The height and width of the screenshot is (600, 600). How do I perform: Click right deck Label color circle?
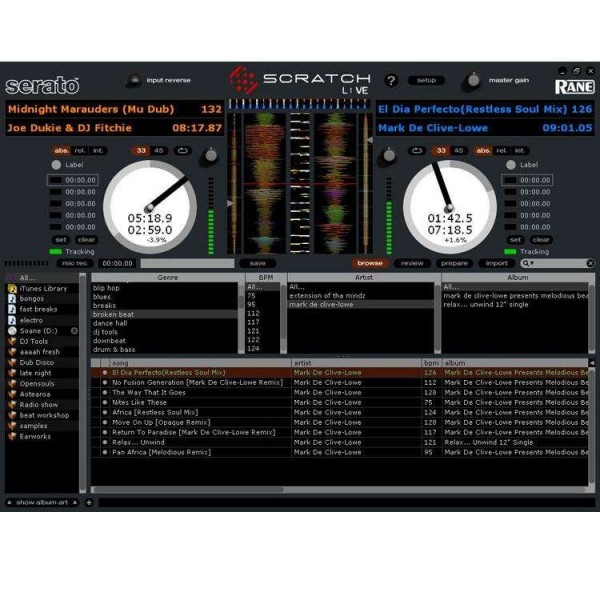511,165
